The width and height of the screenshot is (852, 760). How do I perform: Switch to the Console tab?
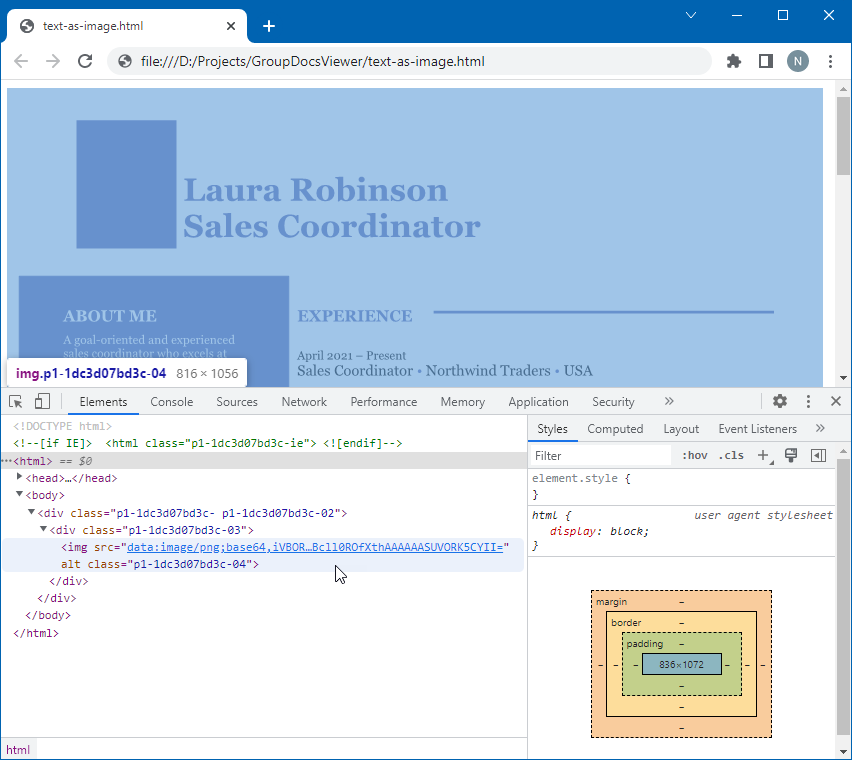(171, 401)
